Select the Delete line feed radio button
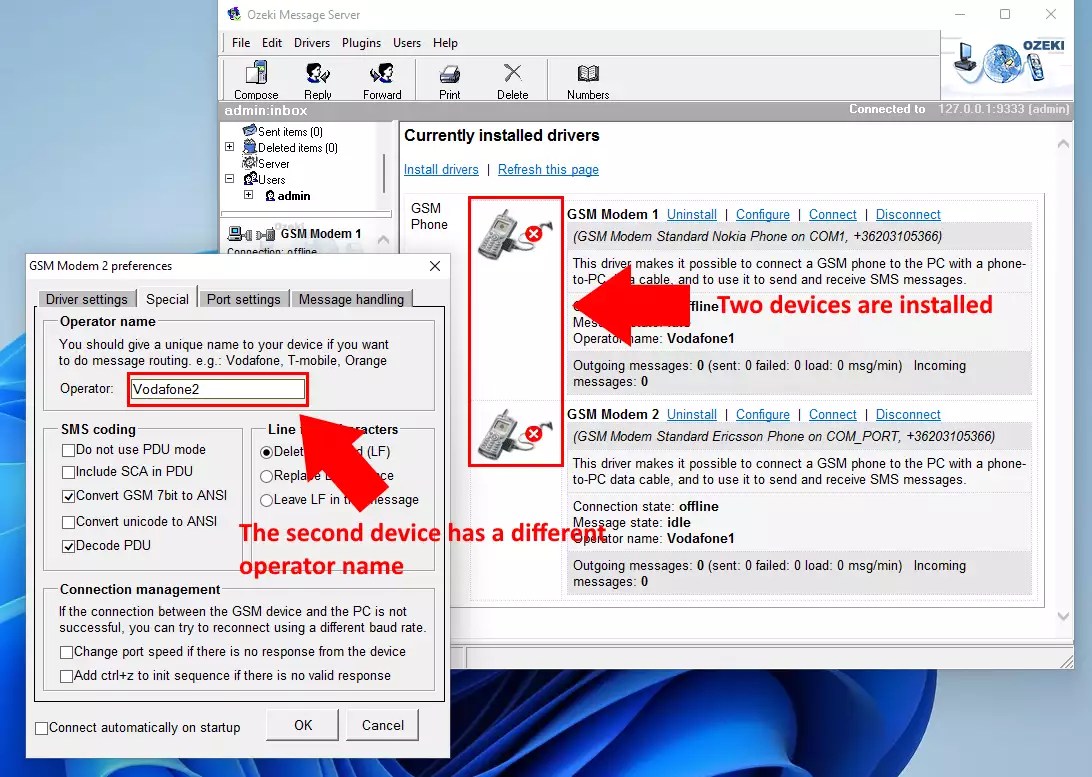 click(x=266, y=452)
